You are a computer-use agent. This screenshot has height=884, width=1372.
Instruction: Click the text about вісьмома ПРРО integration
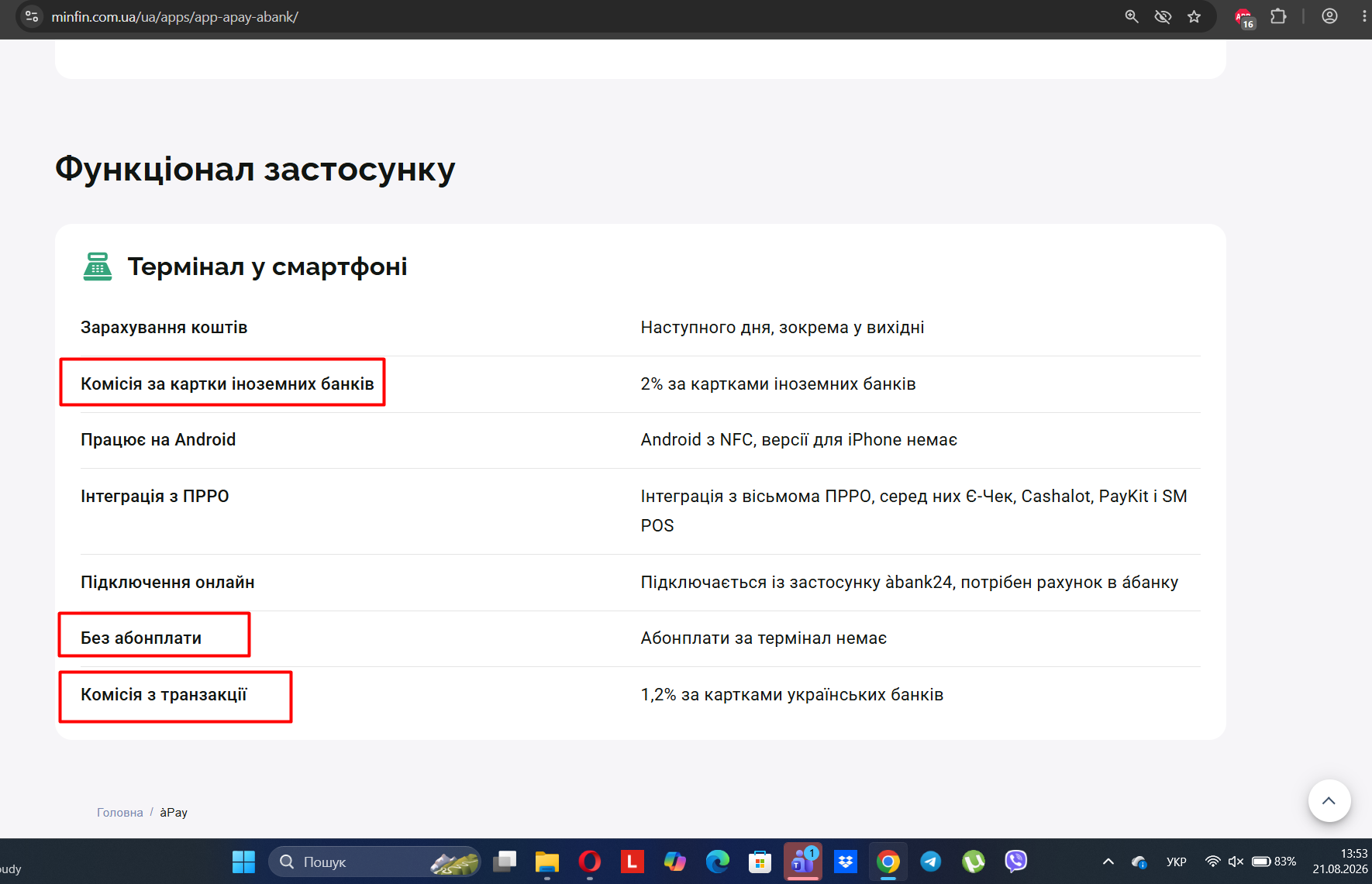tap(914, 511)
